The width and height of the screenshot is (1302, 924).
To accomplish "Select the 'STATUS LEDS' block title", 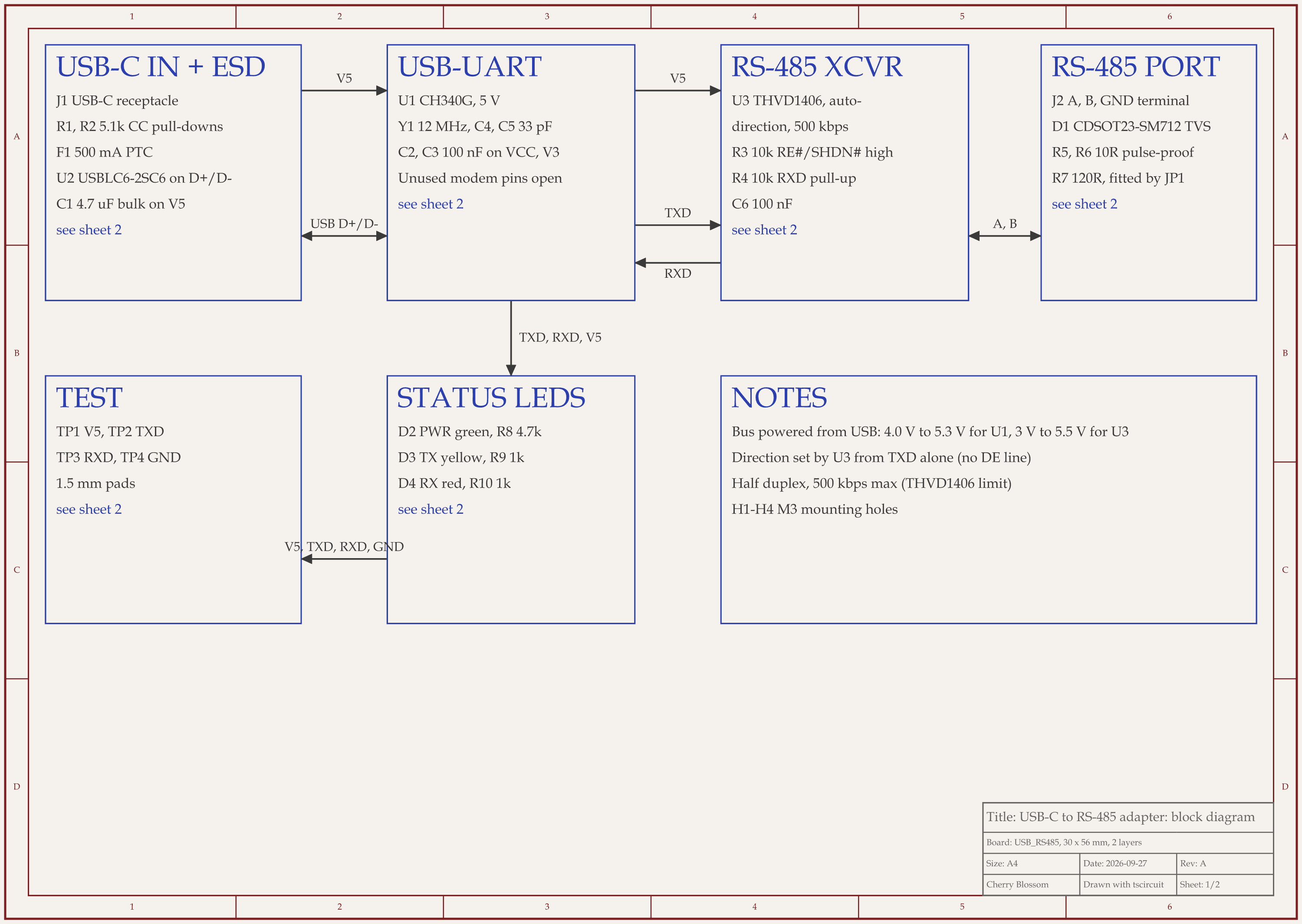I will point(491,398).
